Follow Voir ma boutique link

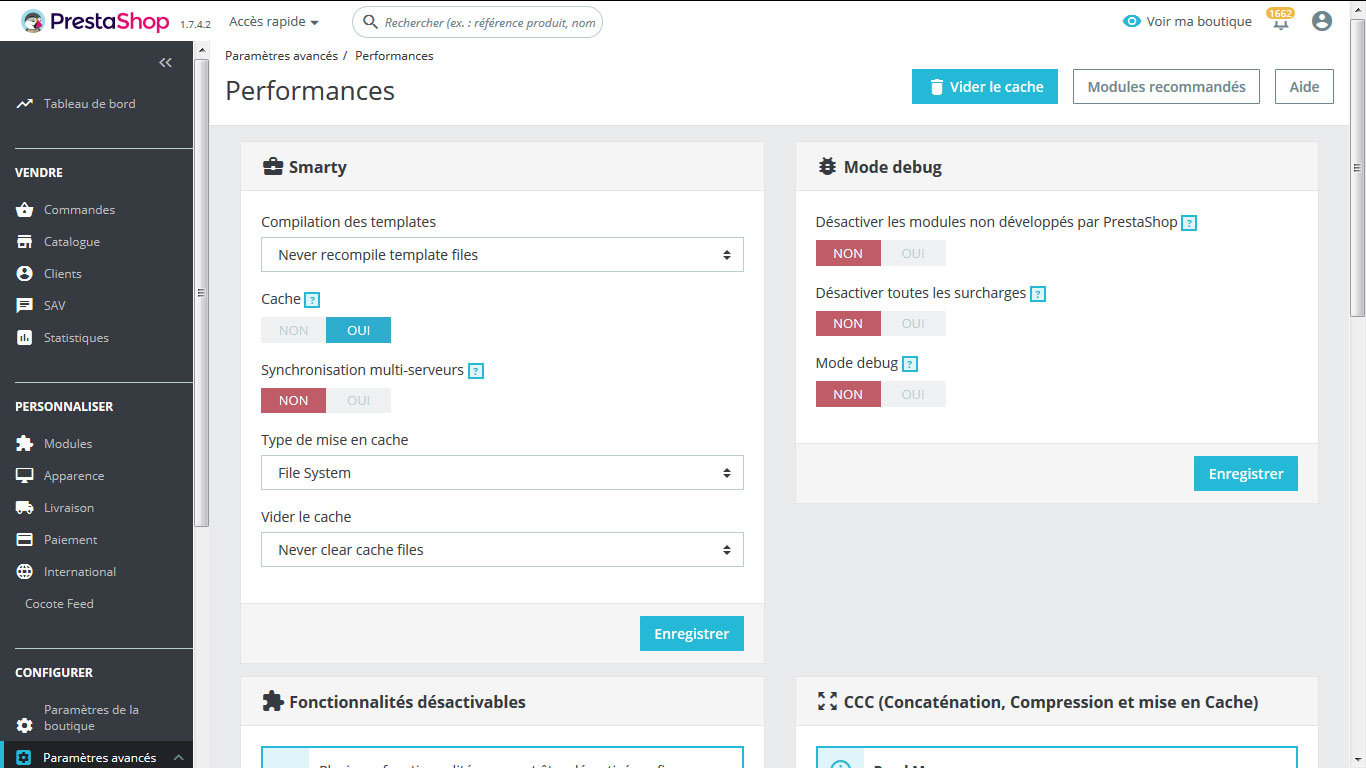click(x=1199, y=21)
